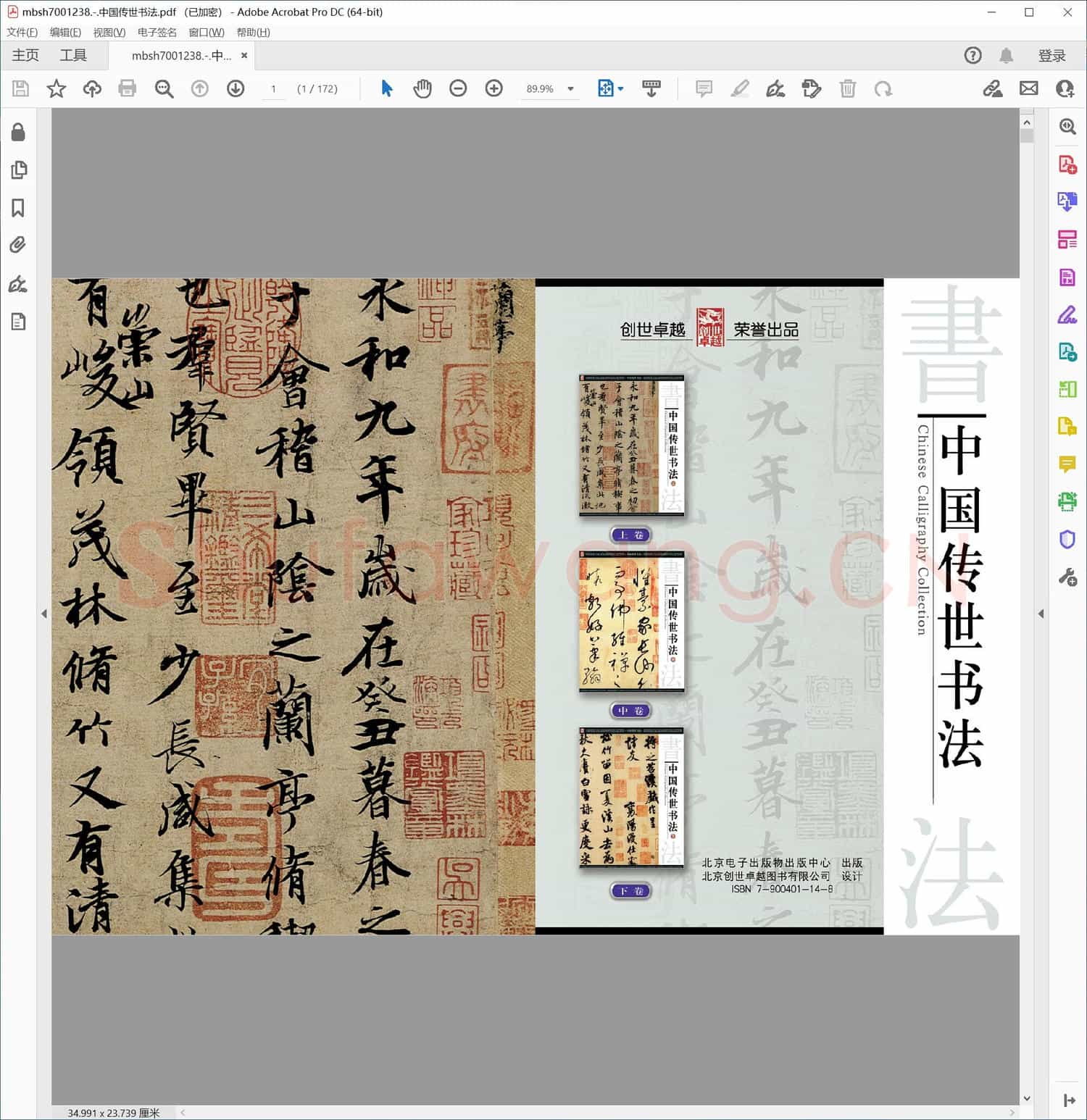This screenshot has width=1087, height=1120.
Task: Click the Send file by email icon
Action: point(1028,88)
